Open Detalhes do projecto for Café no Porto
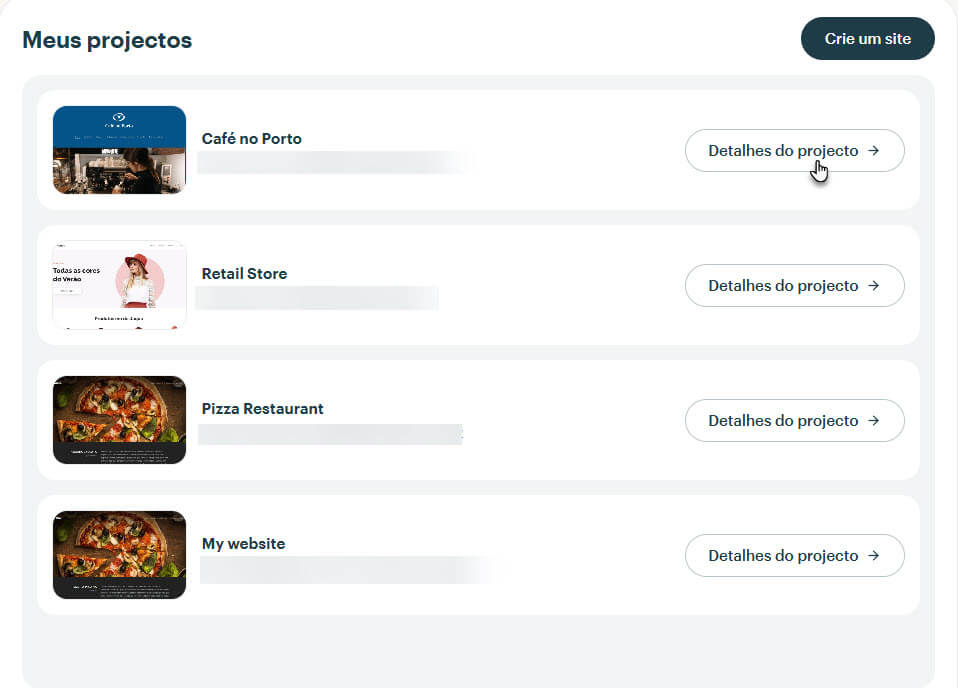This screenshot has height=688, width=958. [x=794, y=150]
